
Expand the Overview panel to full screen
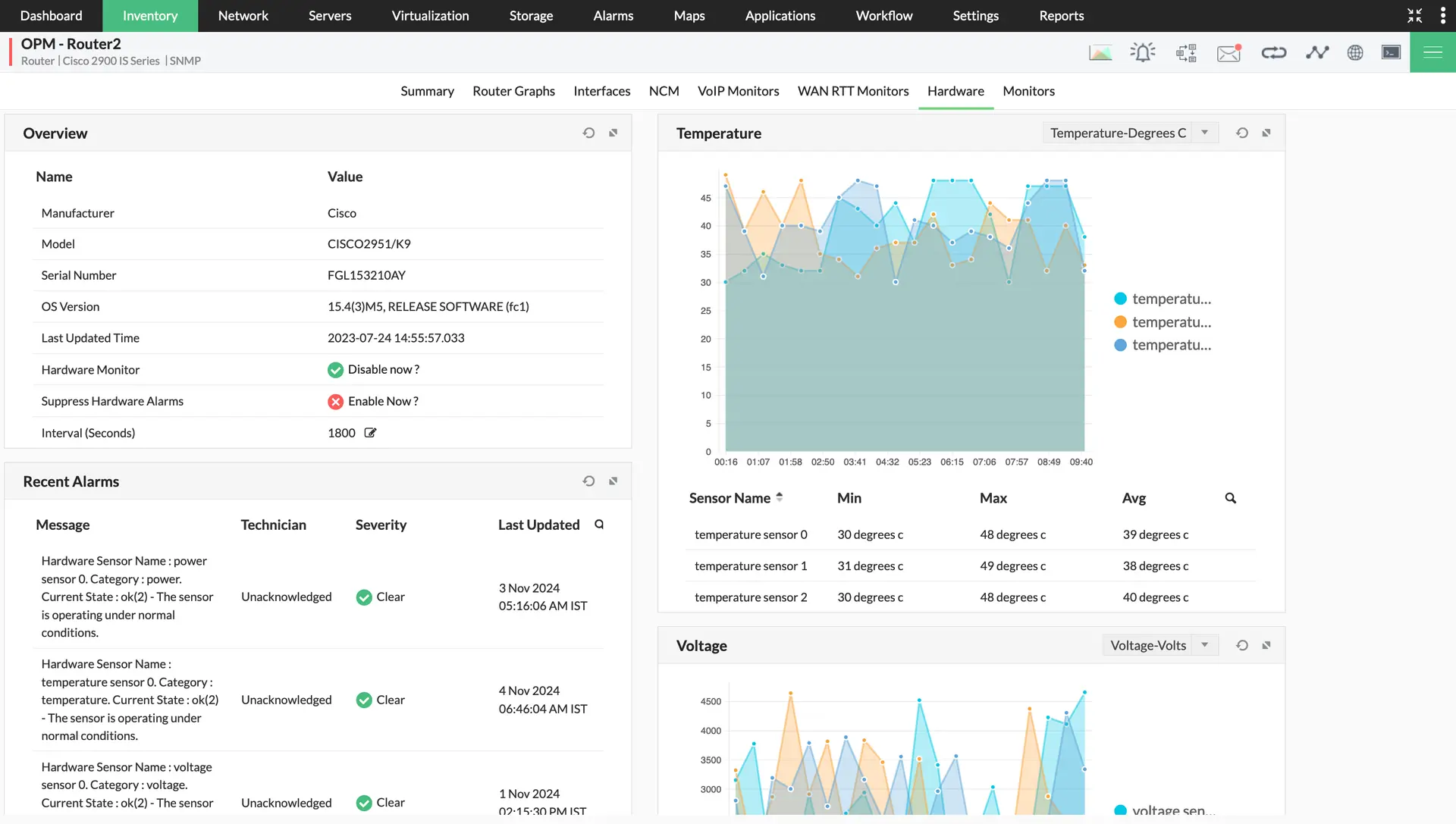(613, 132)
